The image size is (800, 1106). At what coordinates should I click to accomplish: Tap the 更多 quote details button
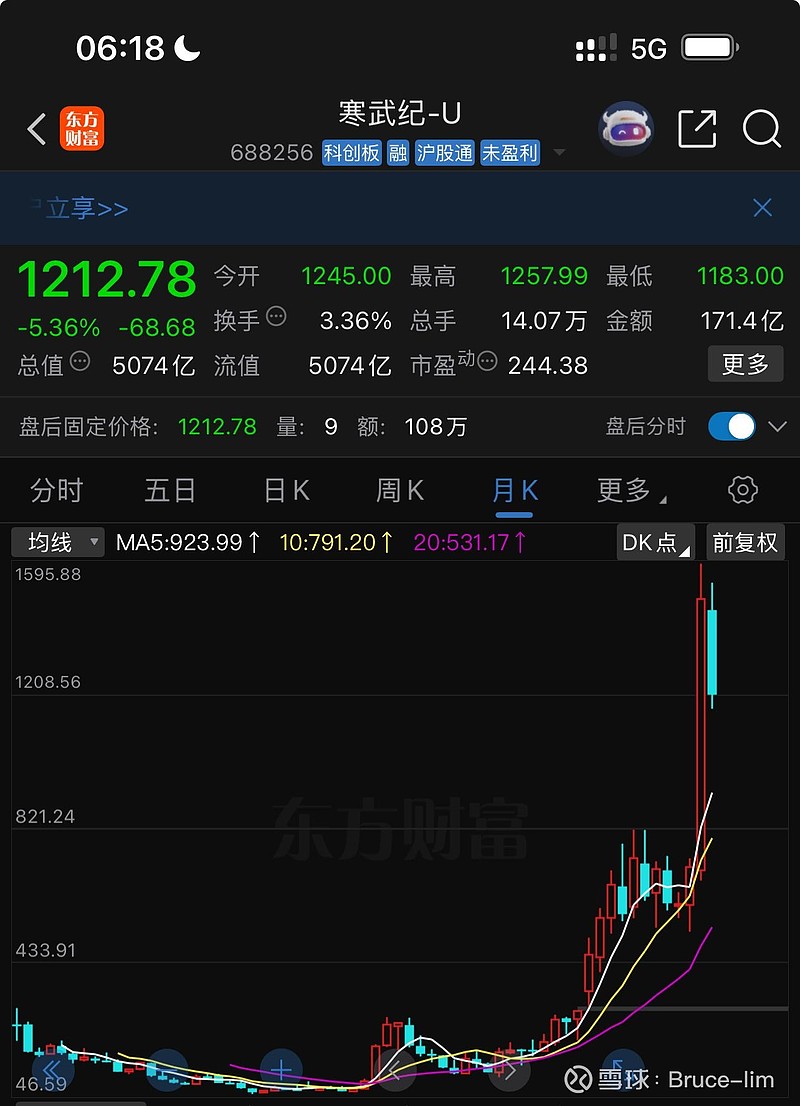click(x=746, y=364)
